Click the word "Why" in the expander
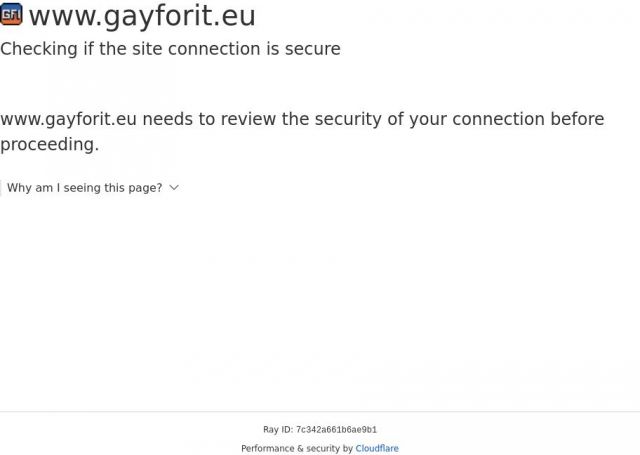Viewport: 640px width, 455px height. click(x=21, y=188)
